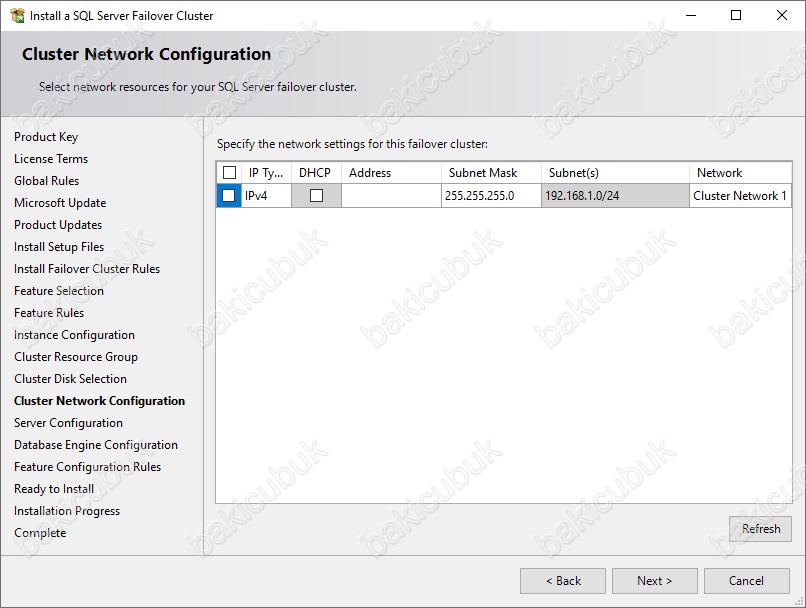Image resolution: width=806 pixels, height=608 pixels.
Task: Click the Address field of the IPv4 row
Action: point(391,196)
